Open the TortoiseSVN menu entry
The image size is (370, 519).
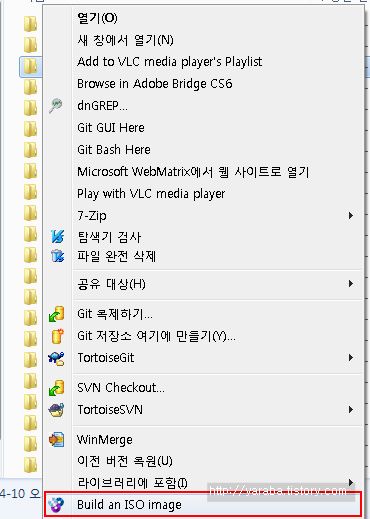[203, 410]
